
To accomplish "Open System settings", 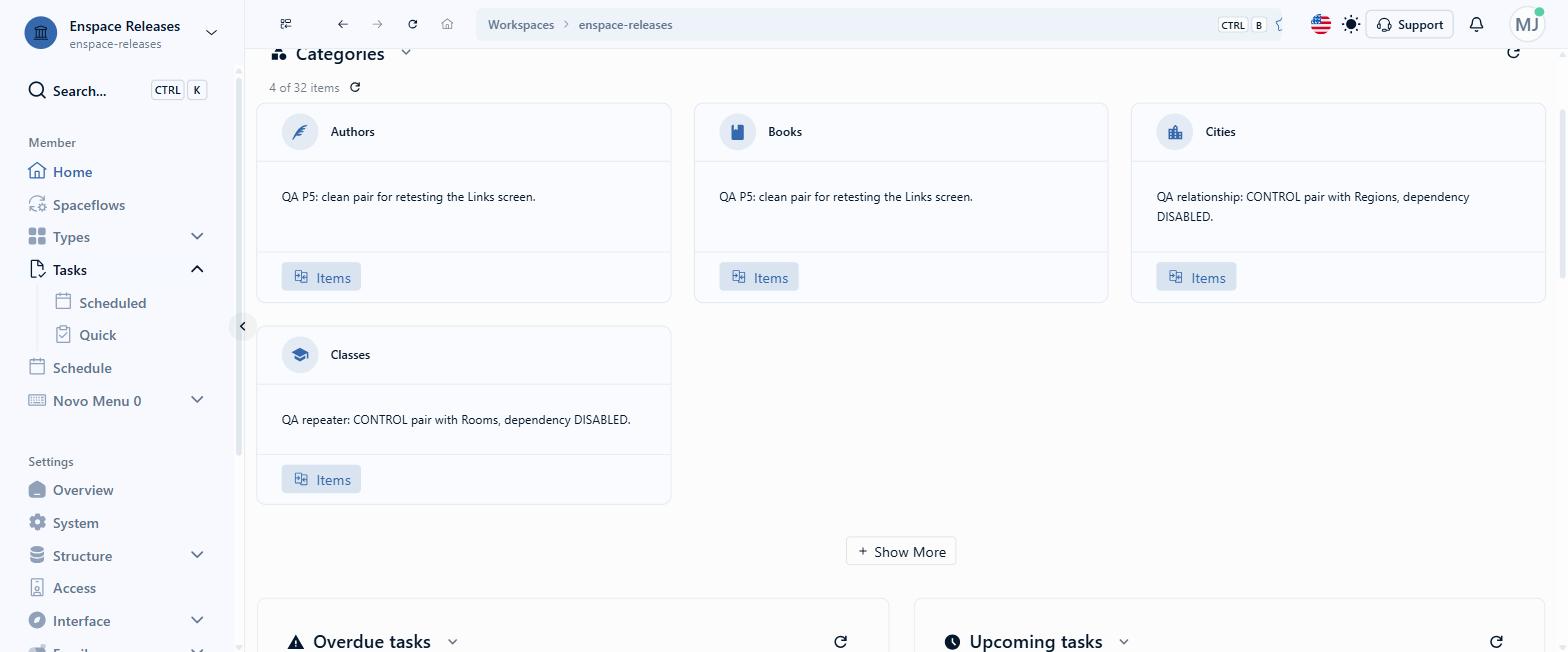I will click(64, 523).
